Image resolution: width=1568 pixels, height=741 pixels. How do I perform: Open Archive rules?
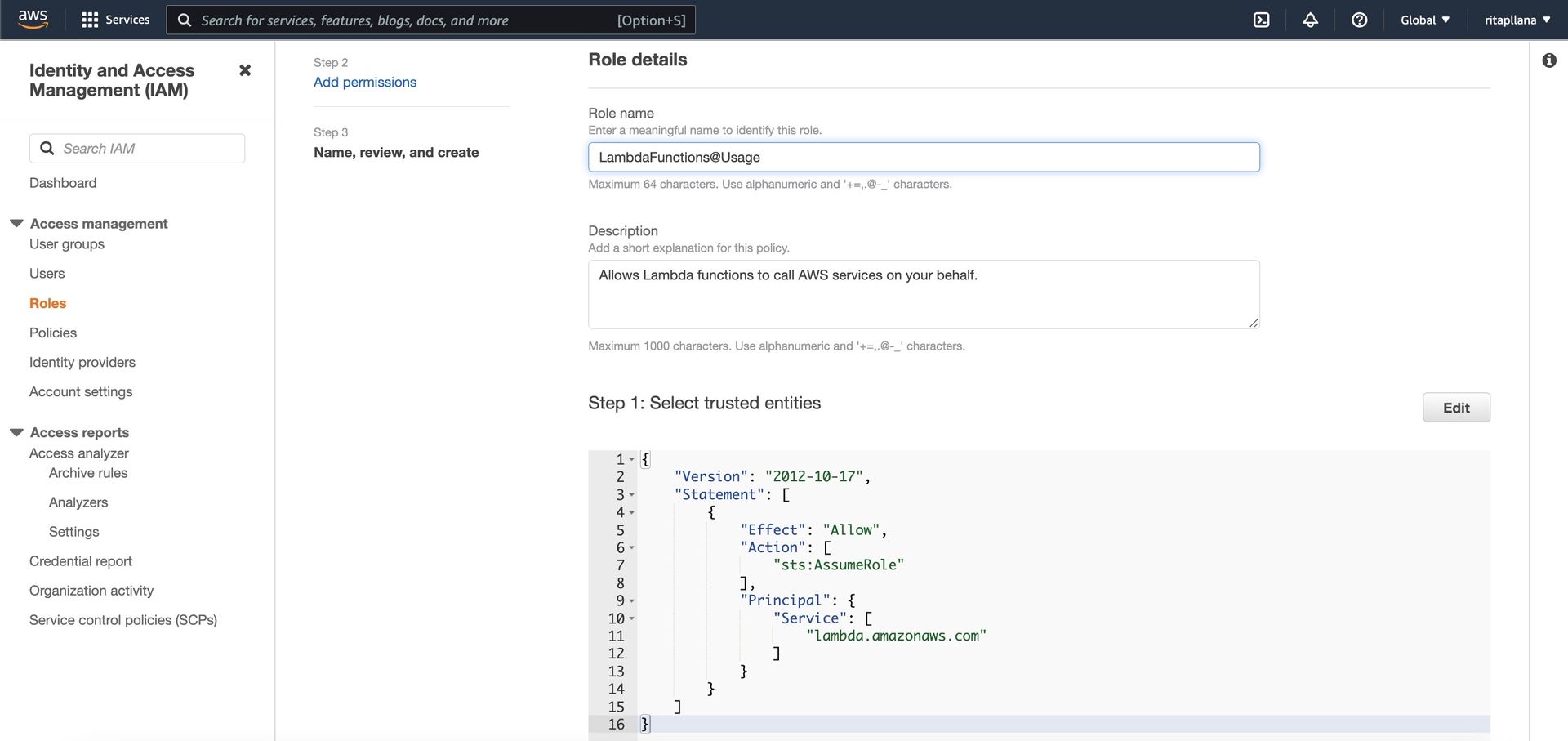coord(88,473)
